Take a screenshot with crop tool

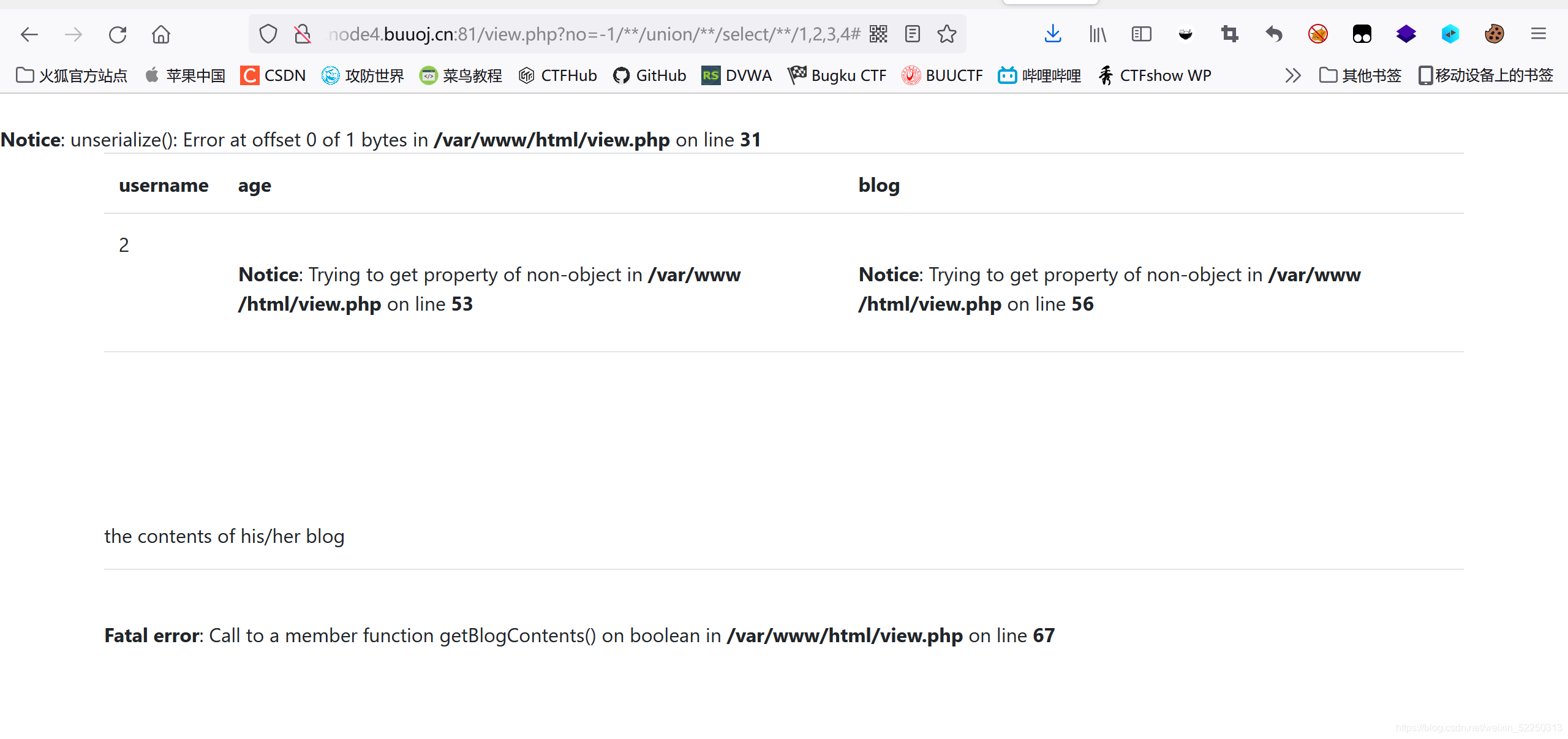[1229, 34]
